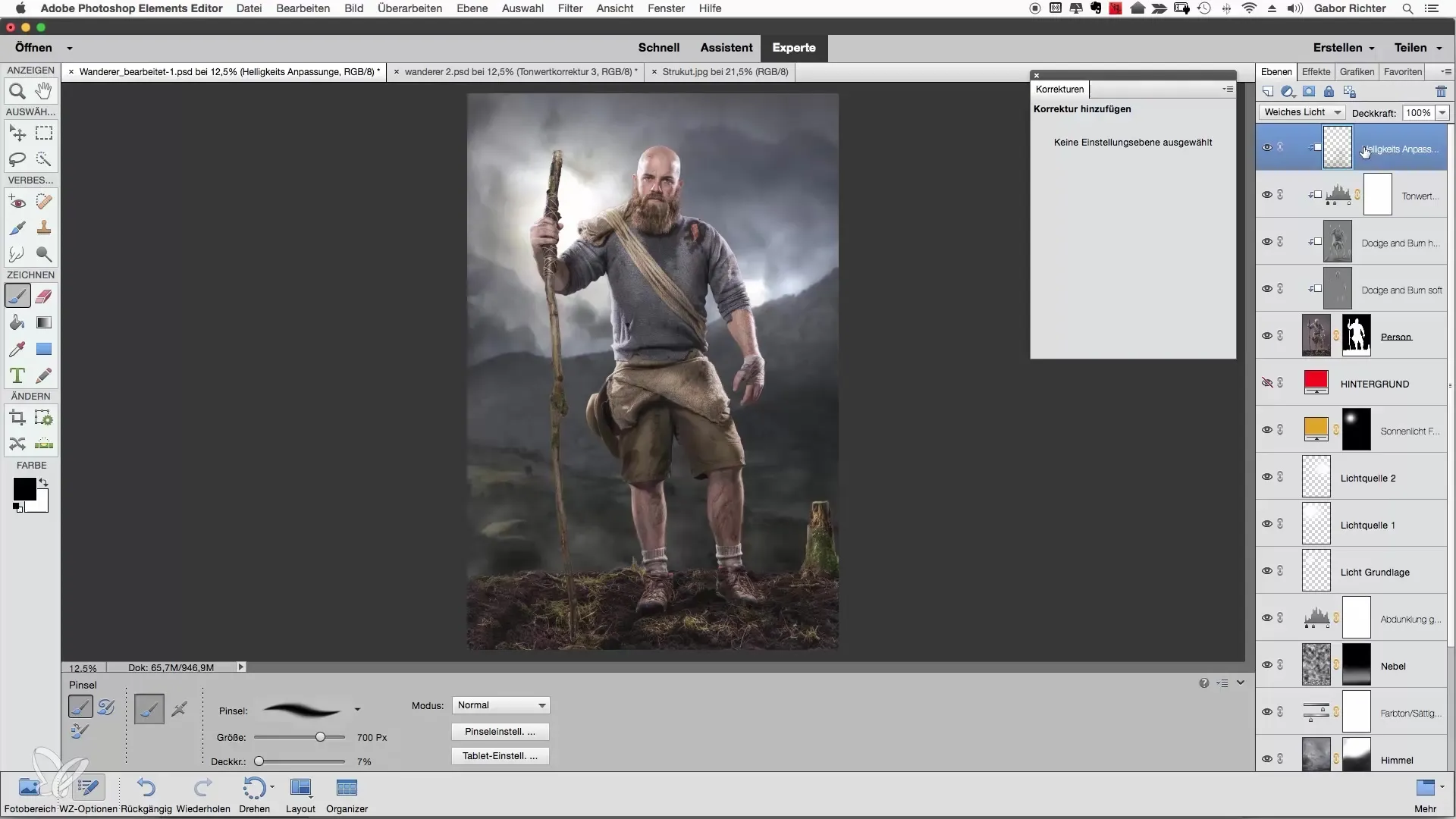Select the Custom Shape rectangle tool
This screenshot has height=819, width=1456.
point(44,349)
